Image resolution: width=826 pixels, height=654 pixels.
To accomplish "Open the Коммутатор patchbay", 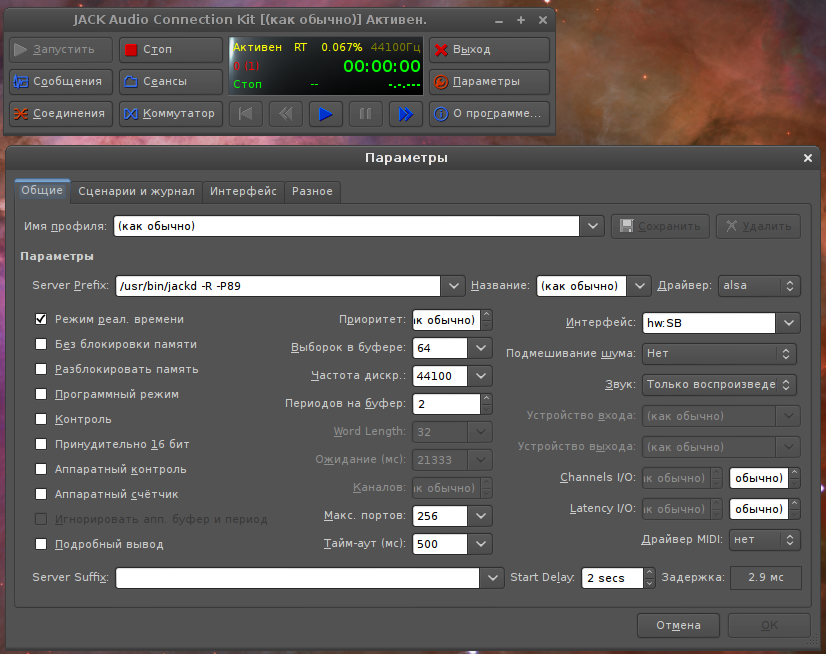I will [x=170, y=114].
